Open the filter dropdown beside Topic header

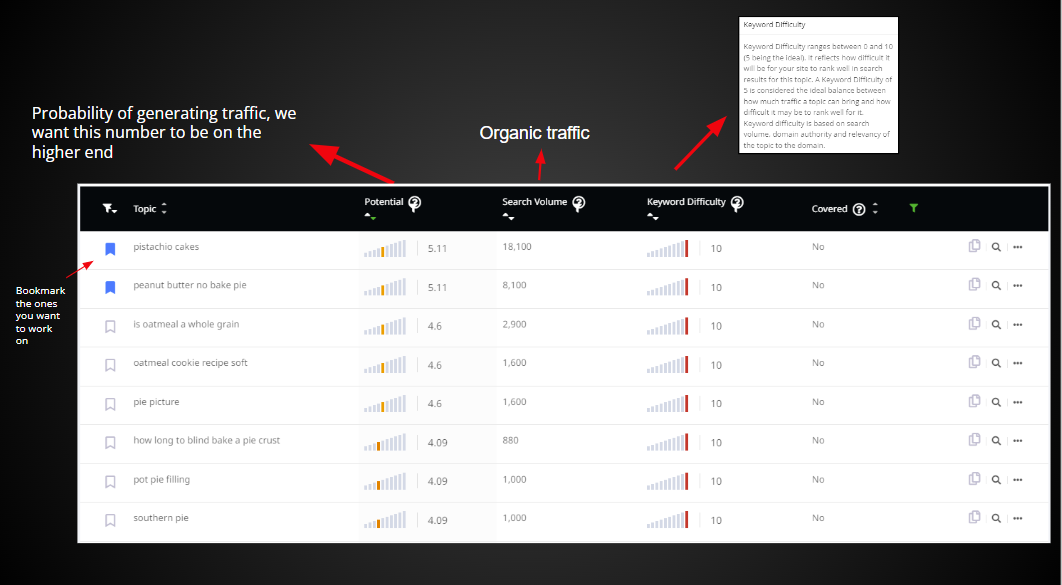pyautogui.click(x=110, y=209)
